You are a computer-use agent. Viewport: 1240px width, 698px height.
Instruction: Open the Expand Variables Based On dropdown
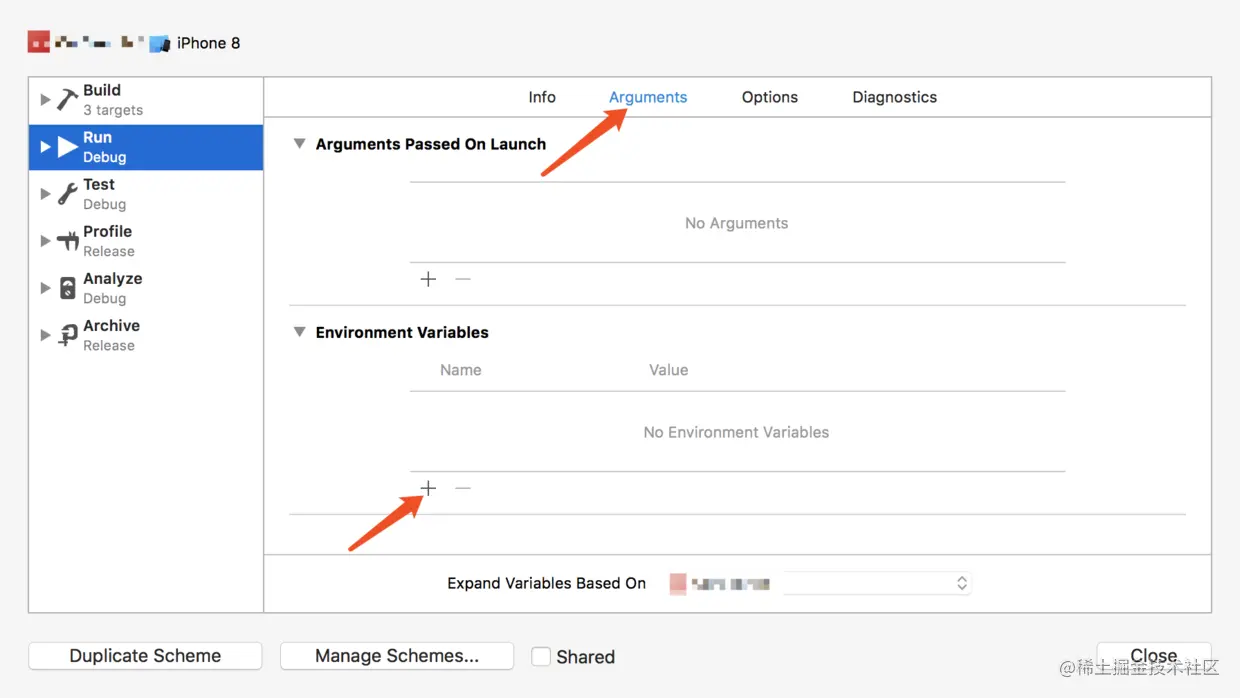(x=876, y=583)
